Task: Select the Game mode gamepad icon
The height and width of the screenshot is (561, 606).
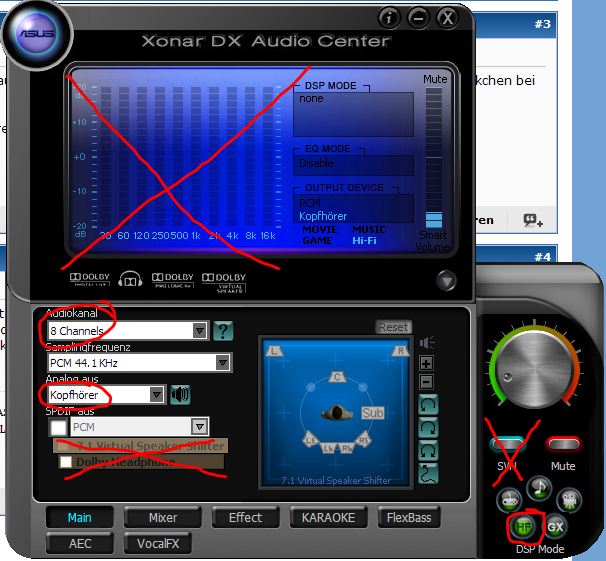Action: (509, 500)
